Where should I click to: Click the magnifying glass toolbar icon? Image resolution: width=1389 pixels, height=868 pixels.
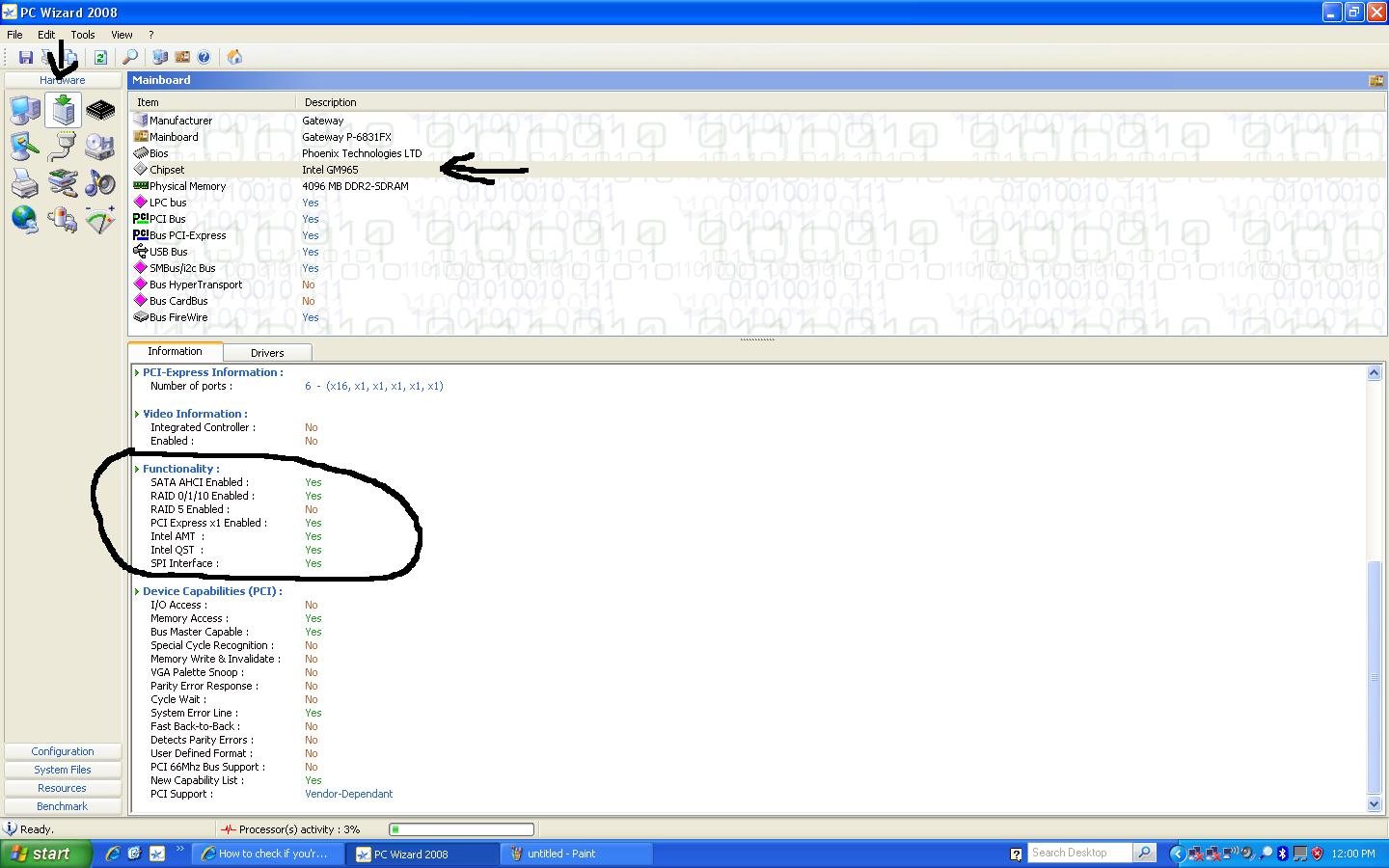(x=130, y=58)
